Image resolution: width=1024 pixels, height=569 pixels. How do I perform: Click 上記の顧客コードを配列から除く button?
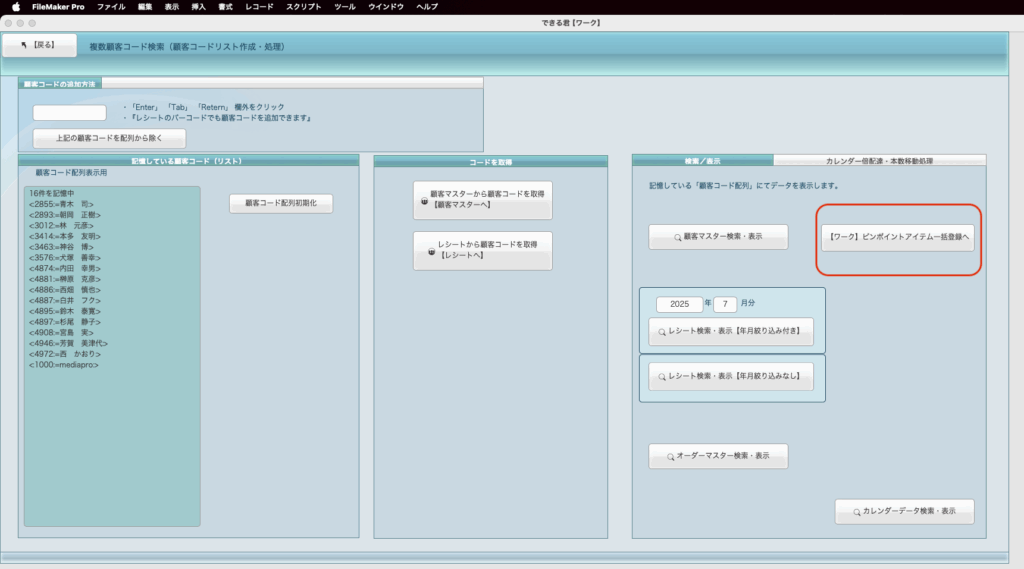pos(110,138)
